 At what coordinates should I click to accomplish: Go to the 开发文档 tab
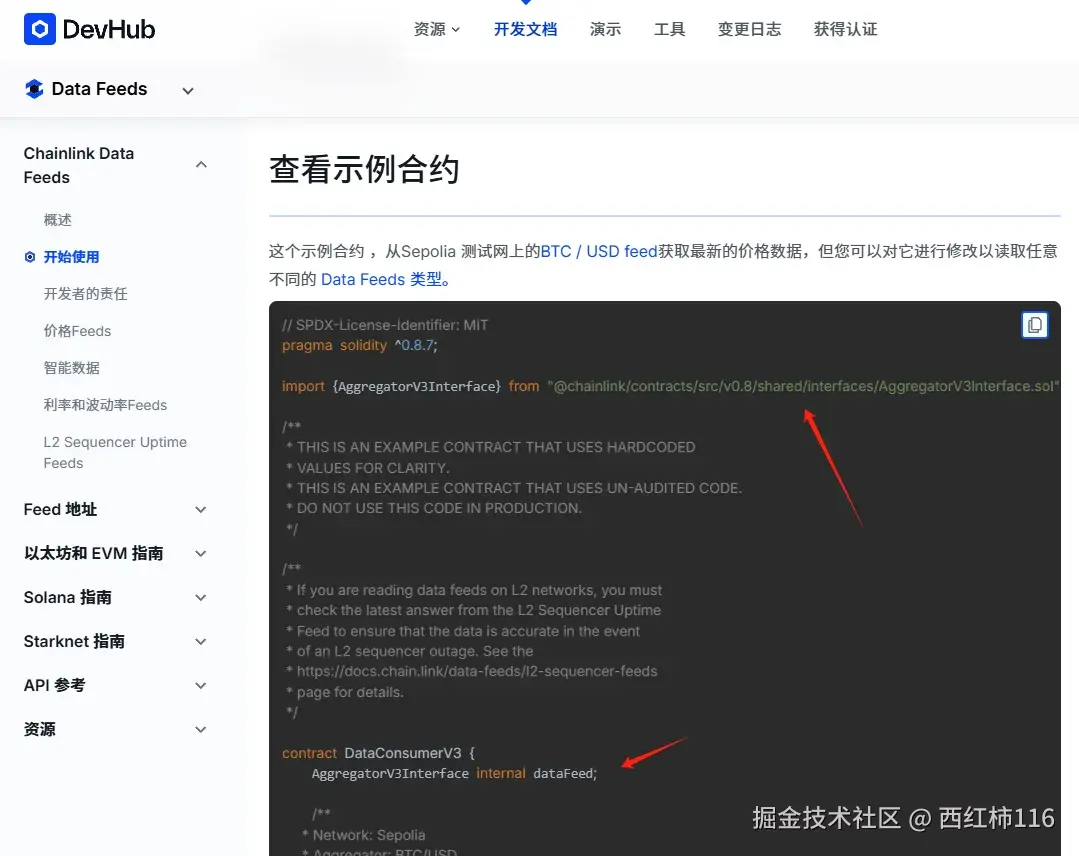coord(525,29)
